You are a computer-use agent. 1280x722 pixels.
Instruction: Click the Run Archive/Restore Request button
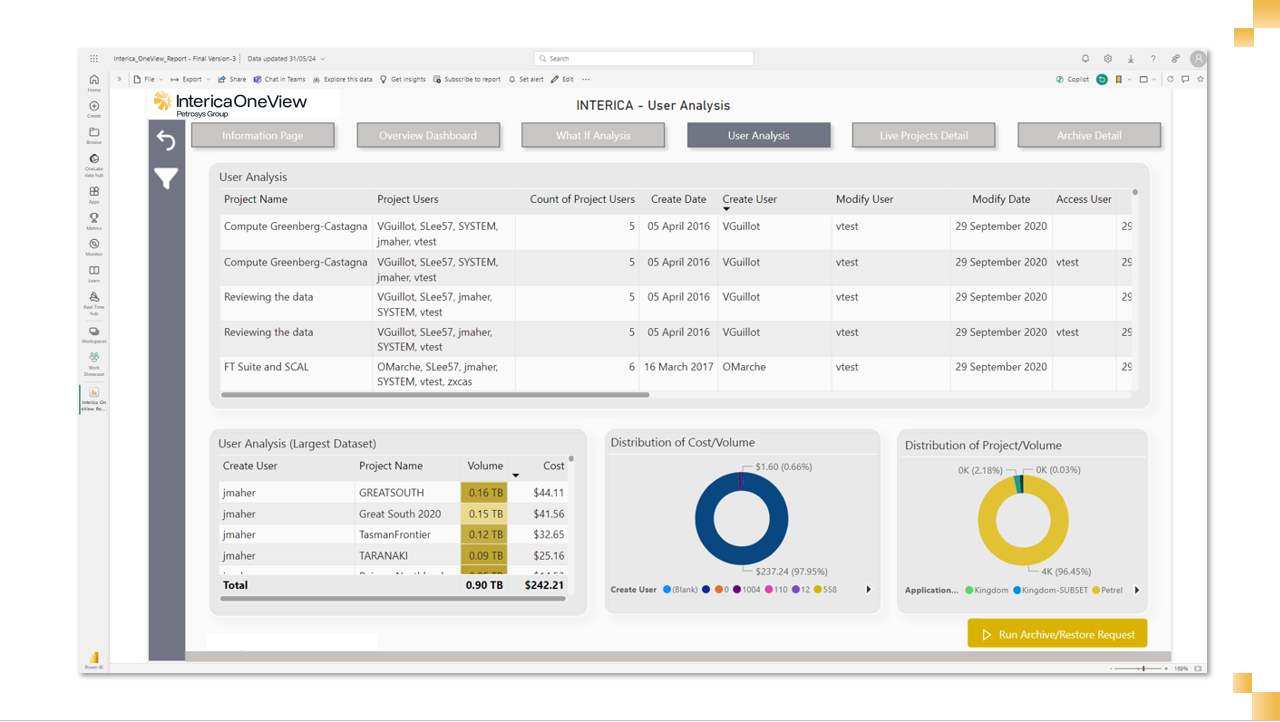1057,634
